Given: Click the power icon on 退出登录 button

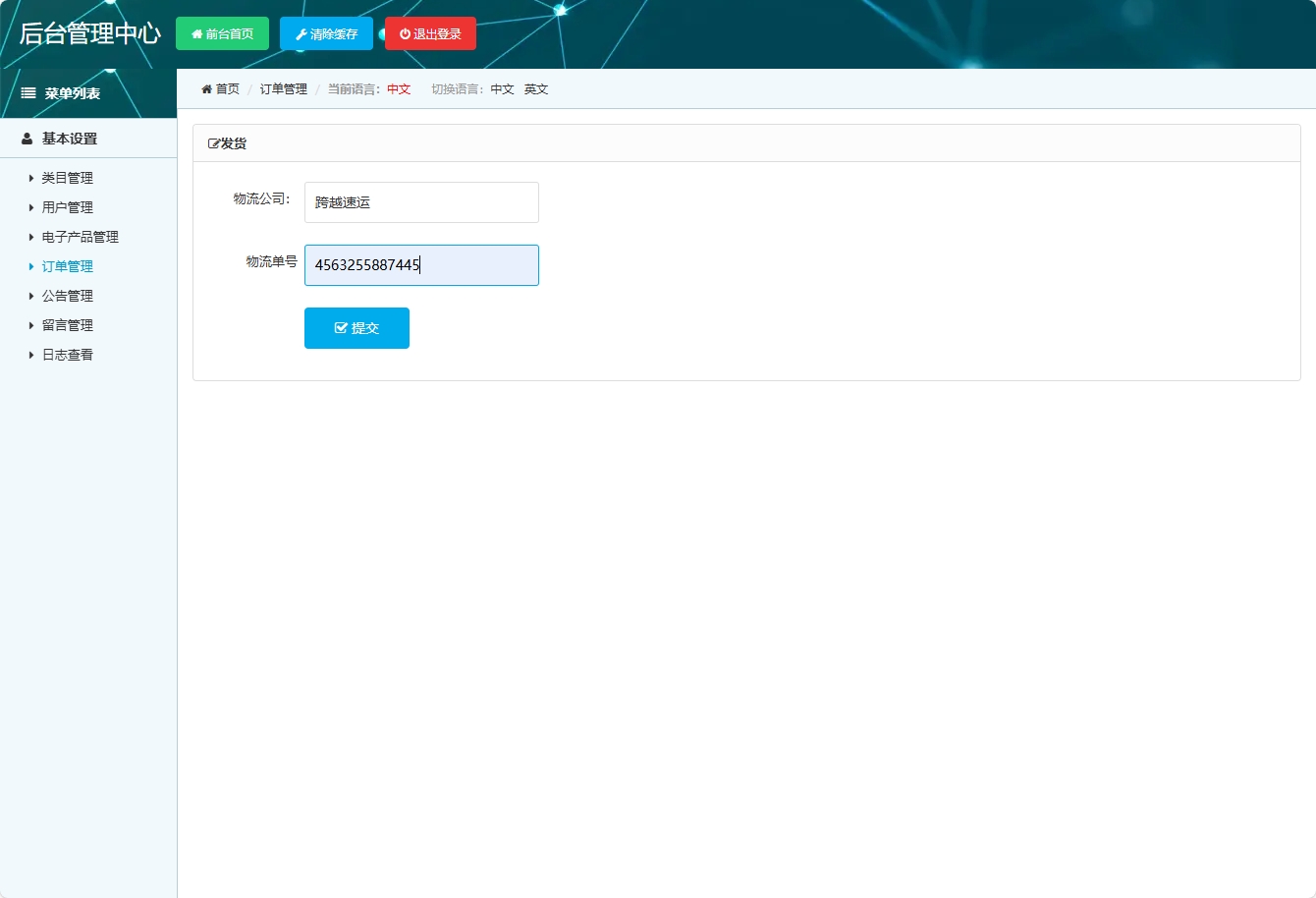Looking at the screenshot, I should [x=404, y=32].
